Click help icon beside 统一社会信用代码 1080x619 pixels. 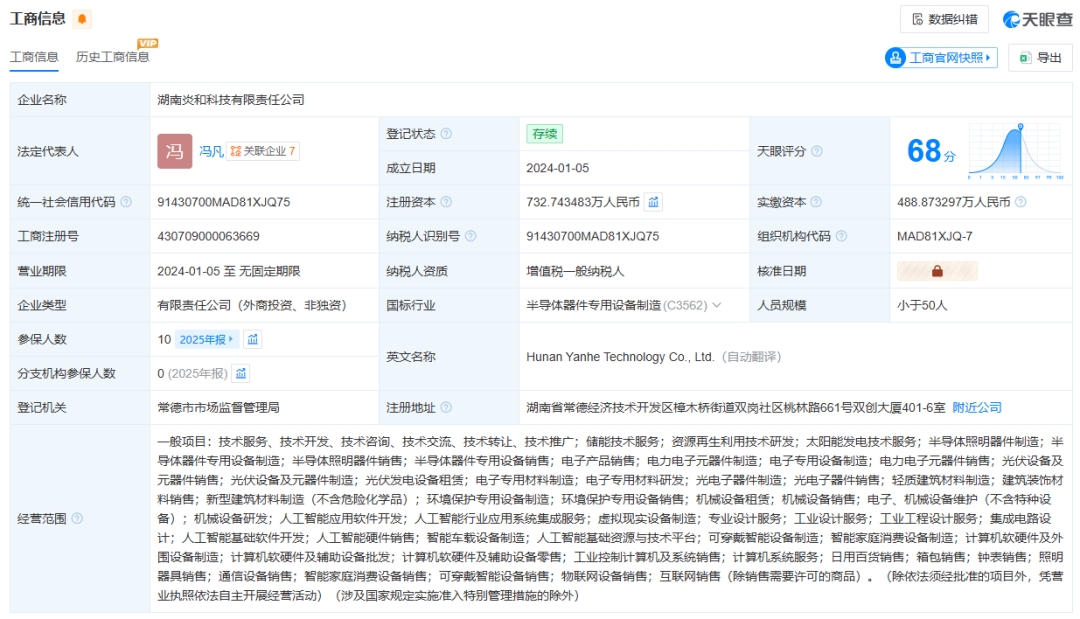(126, 202)
